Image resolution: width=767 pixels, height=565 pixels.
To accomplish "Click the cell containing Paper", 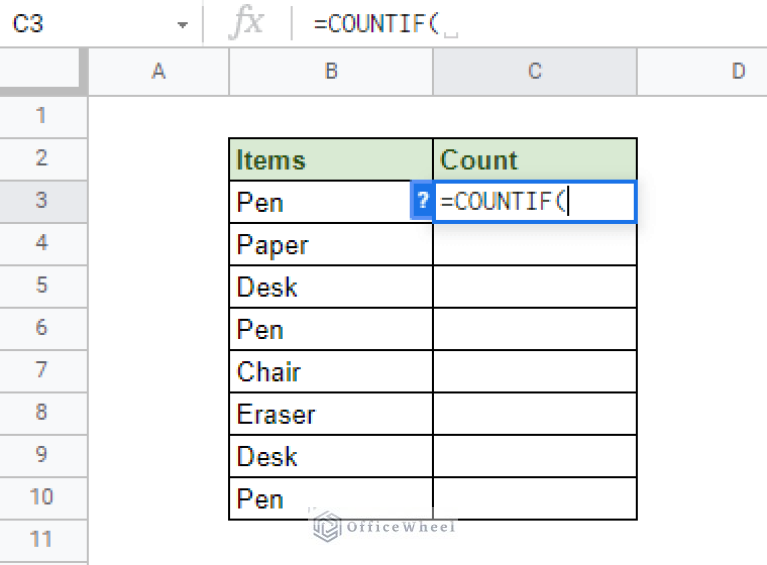I will pyautogui.click(x=331, y=245).
